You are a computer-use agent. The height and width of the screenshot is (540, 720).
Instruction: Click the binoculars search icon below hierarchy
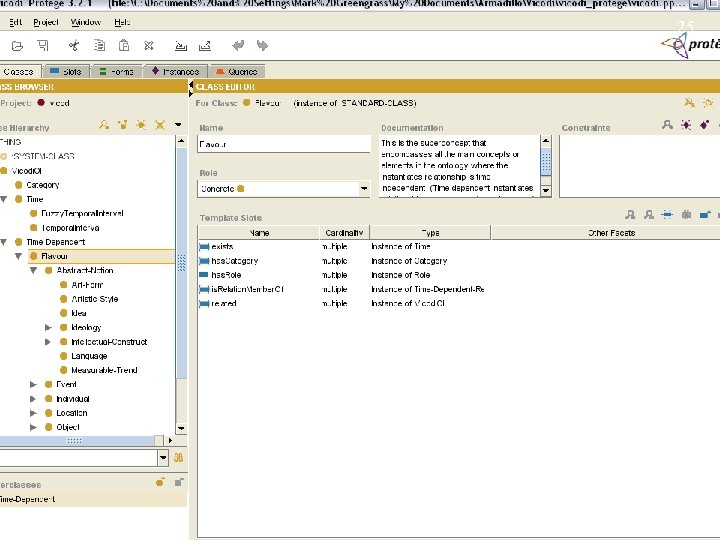pos(179,457)
